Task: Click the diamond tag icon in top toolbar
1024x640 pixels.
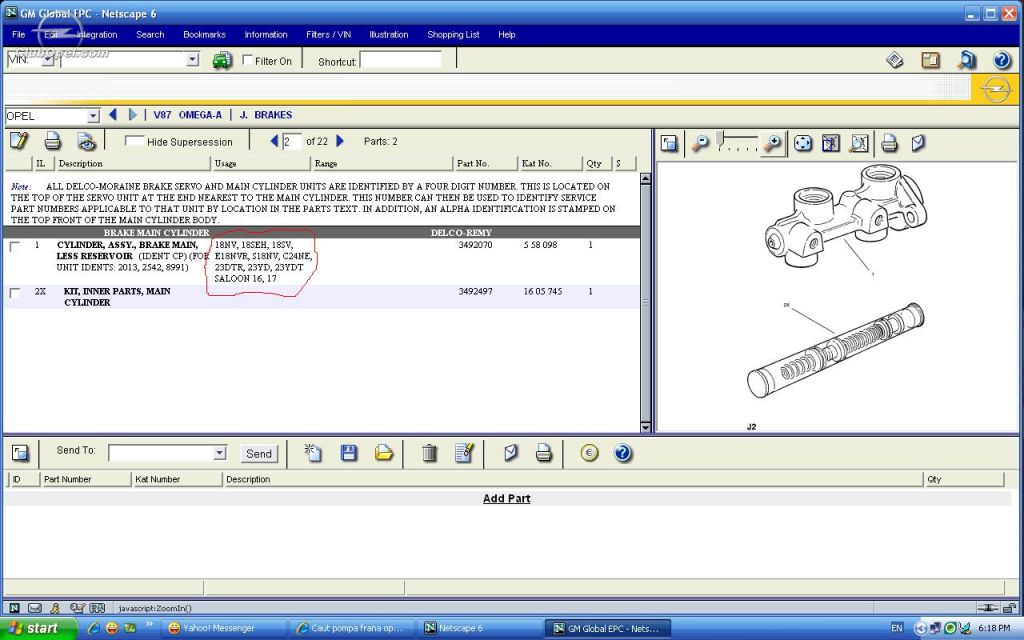Action: (895, 60)
